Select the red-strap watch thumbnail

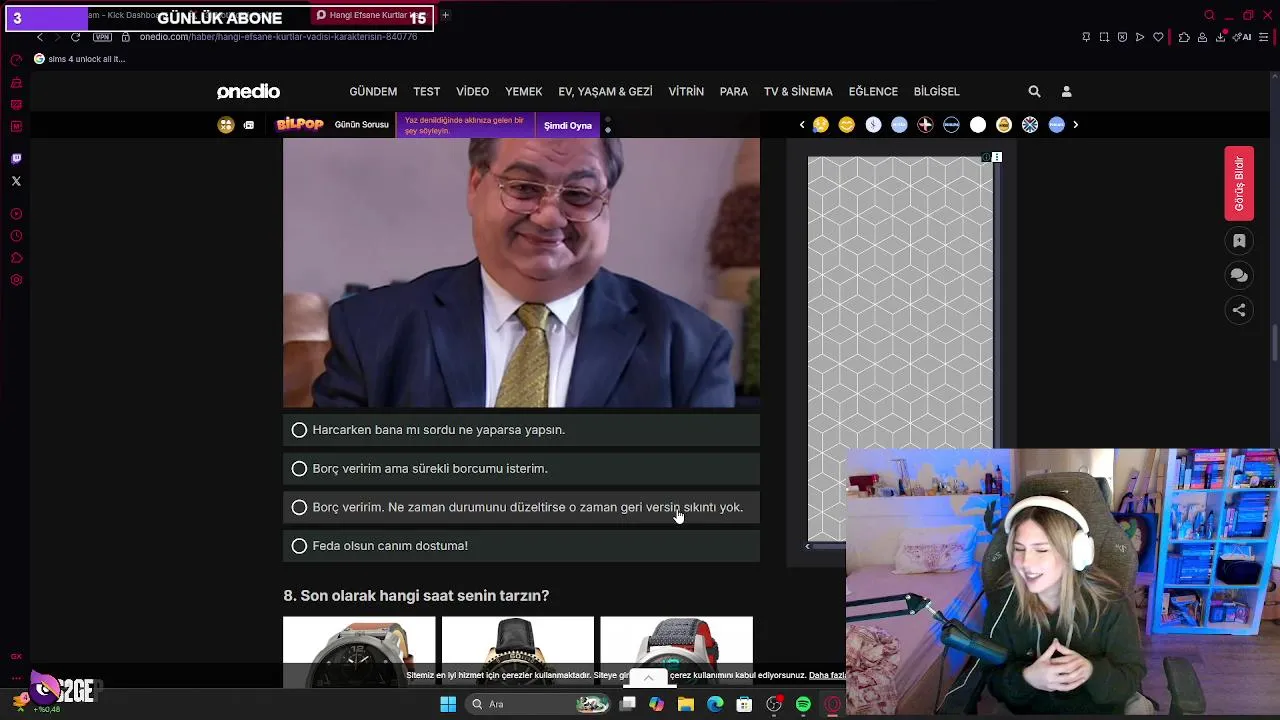click(676, 652)
